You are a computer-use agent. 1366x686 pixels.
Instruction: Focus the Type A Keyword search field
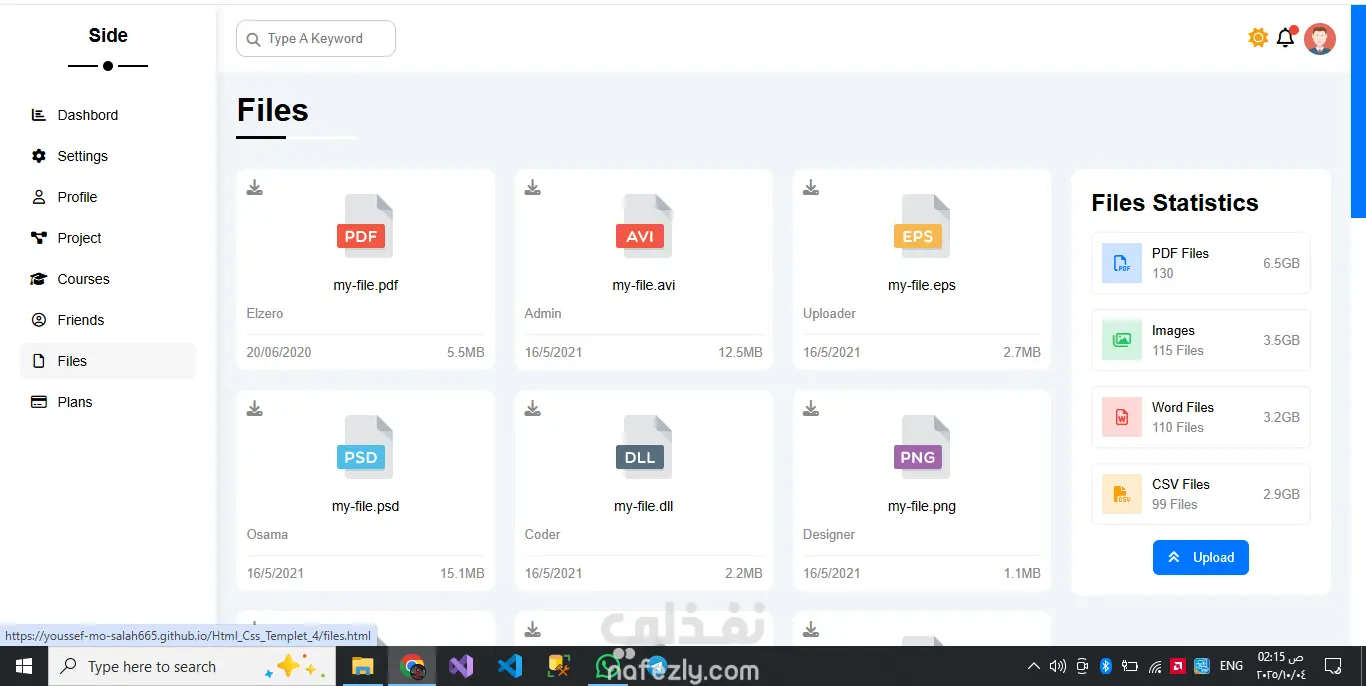tap(316, 39)
